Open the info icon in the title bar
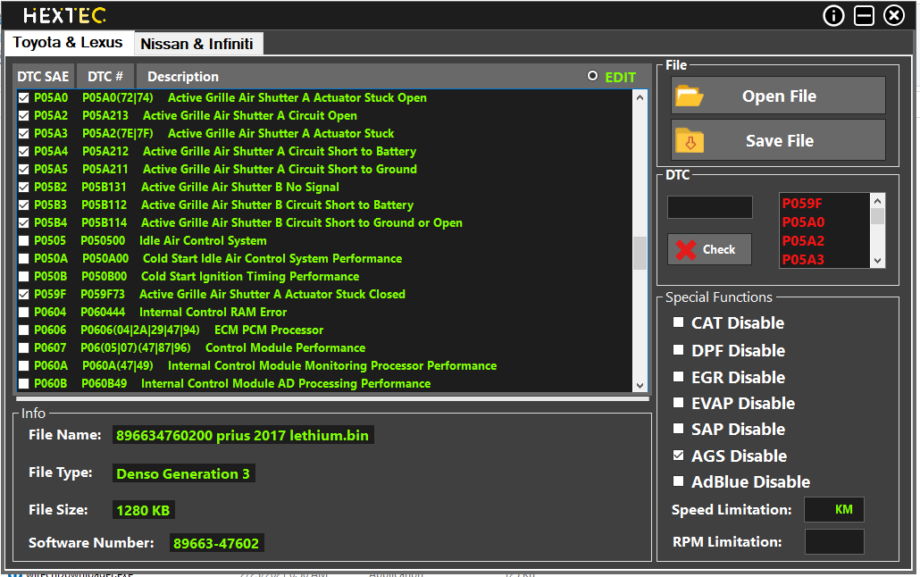Screen dimensions: 920x577 tap(833, 16)
